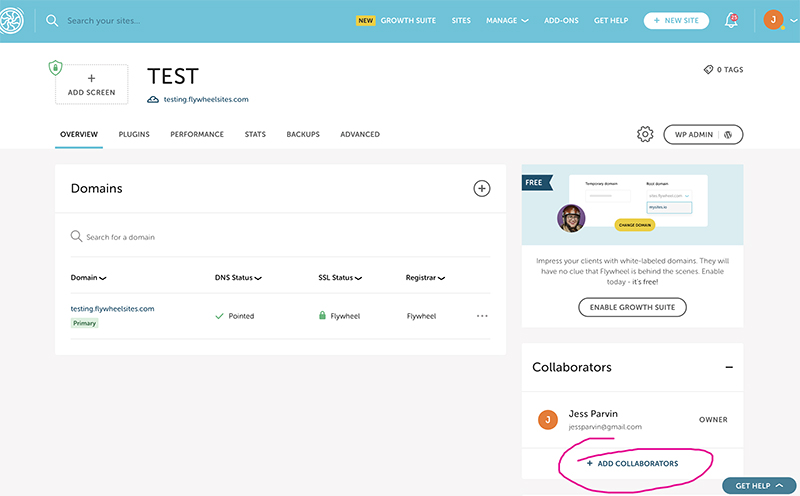800x496 pixels.
Task: Open testing.flywheelsites.com in the domains table
Action: (x=112, y=309)
